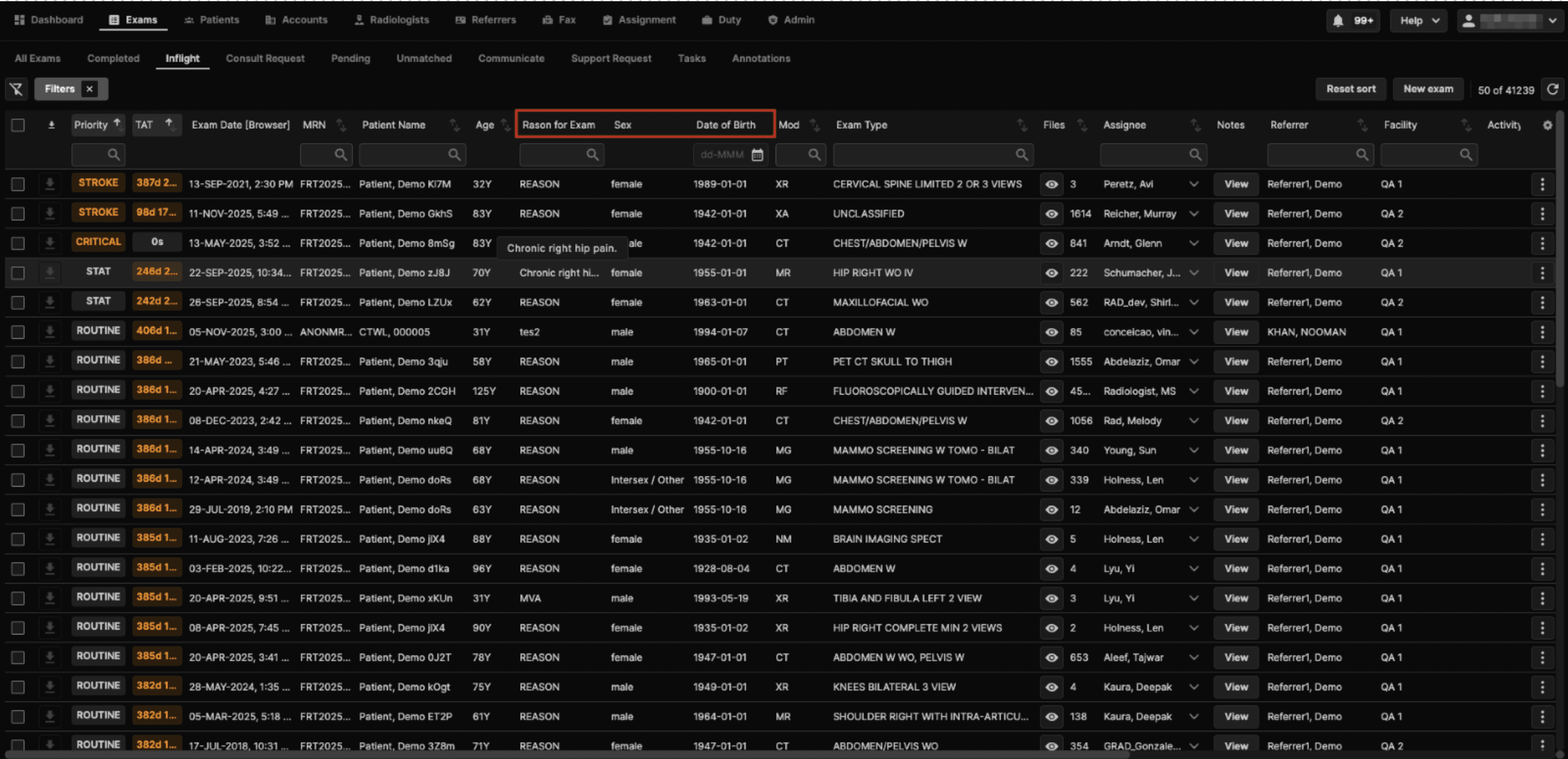Remove Filters chip with the X
Viewport: 1568px width, 759px height.
pyautogui.click(x=90, y=89)
